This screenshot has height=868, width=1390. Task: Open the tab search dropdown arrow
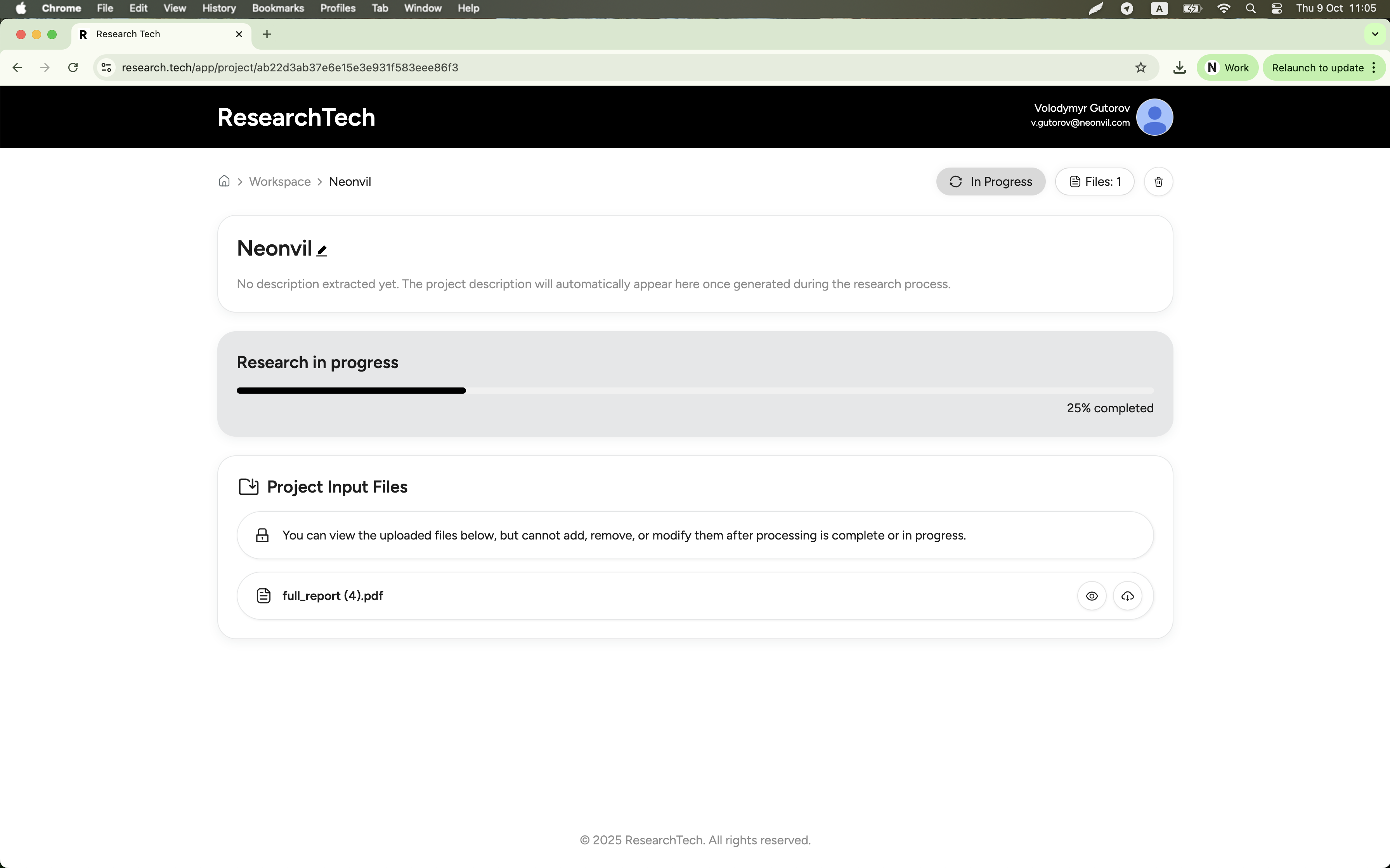[x=1374, y=34]
